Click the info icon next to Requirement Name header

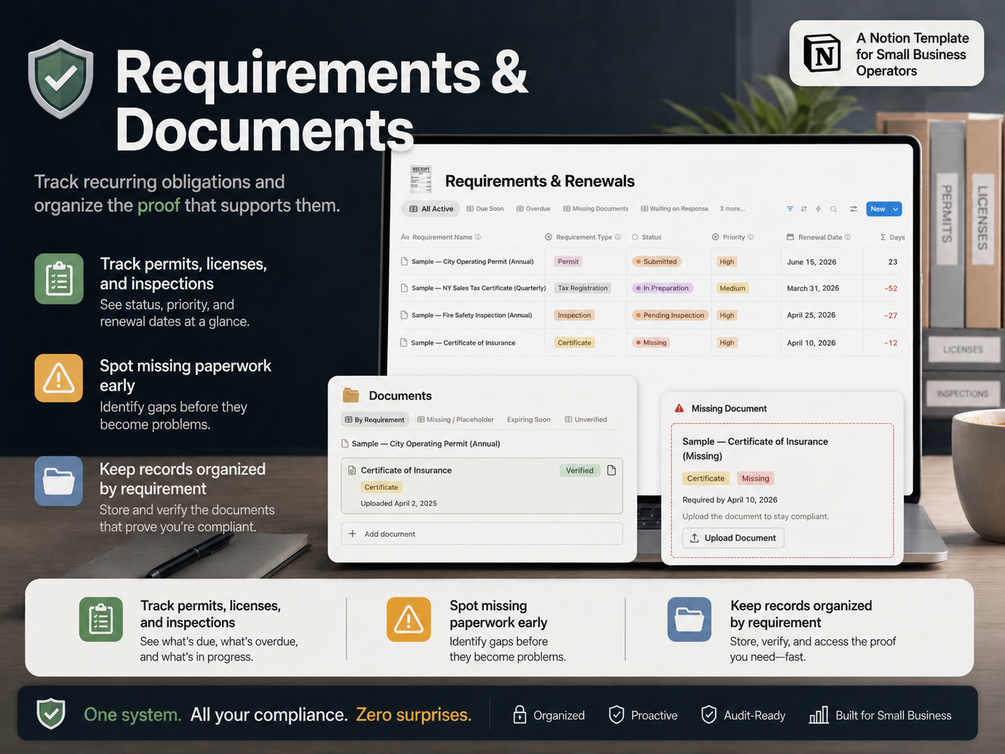point(478,237)
